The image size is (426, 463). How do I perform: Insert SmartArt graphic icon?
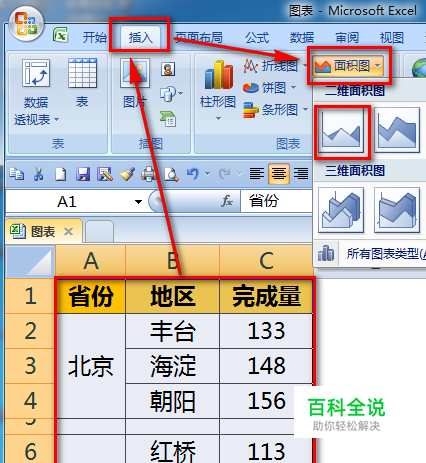[168, 119]
